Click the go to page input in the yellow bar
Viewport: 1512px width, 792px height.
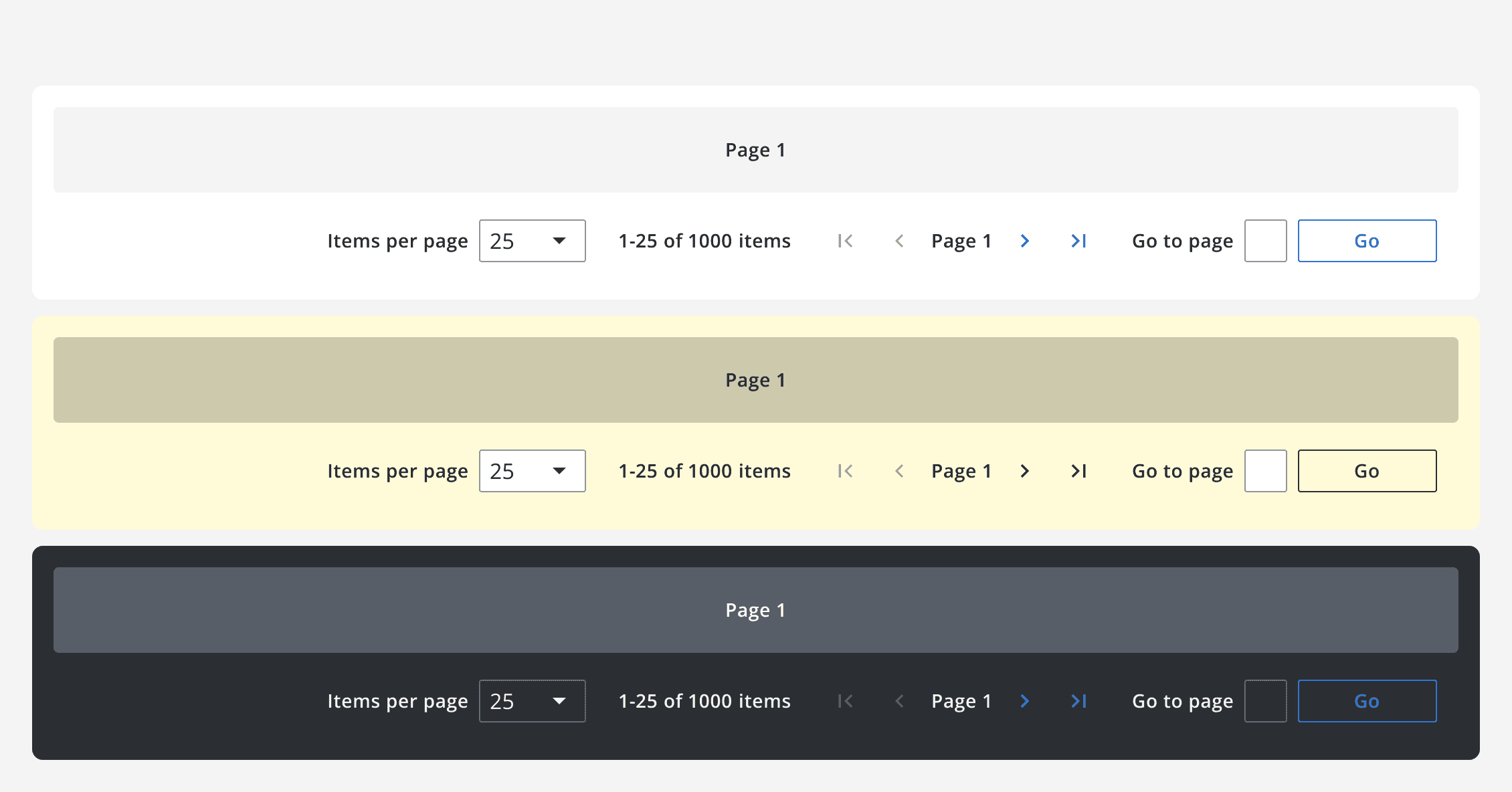tap(1264, 471)
